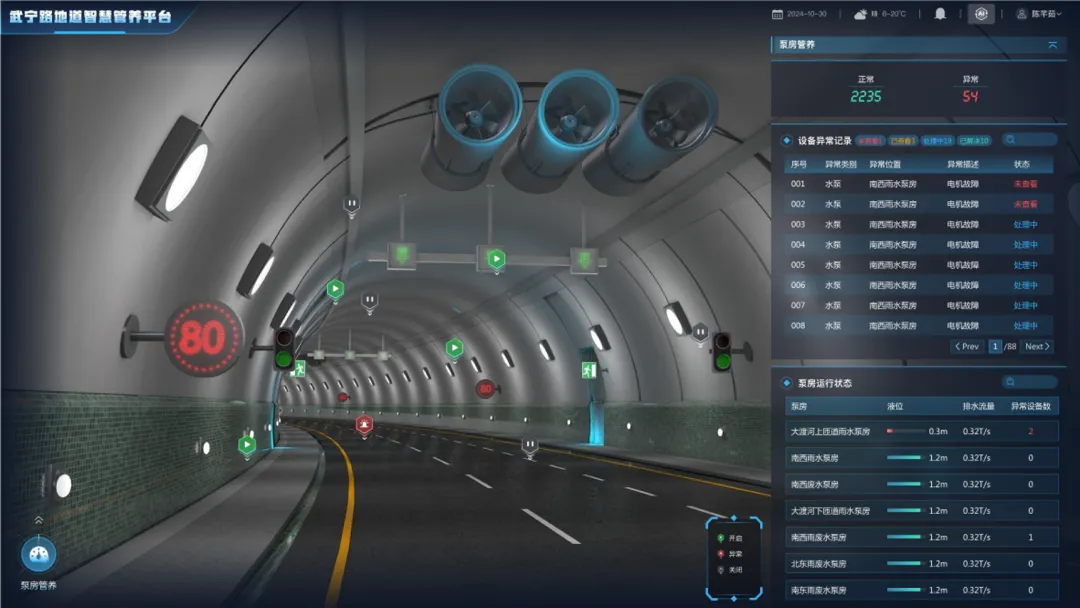Image resolution: width=1080 pixels, height=608 pixels.
Task: Click the Prev page button
Action: click(966, 346)
